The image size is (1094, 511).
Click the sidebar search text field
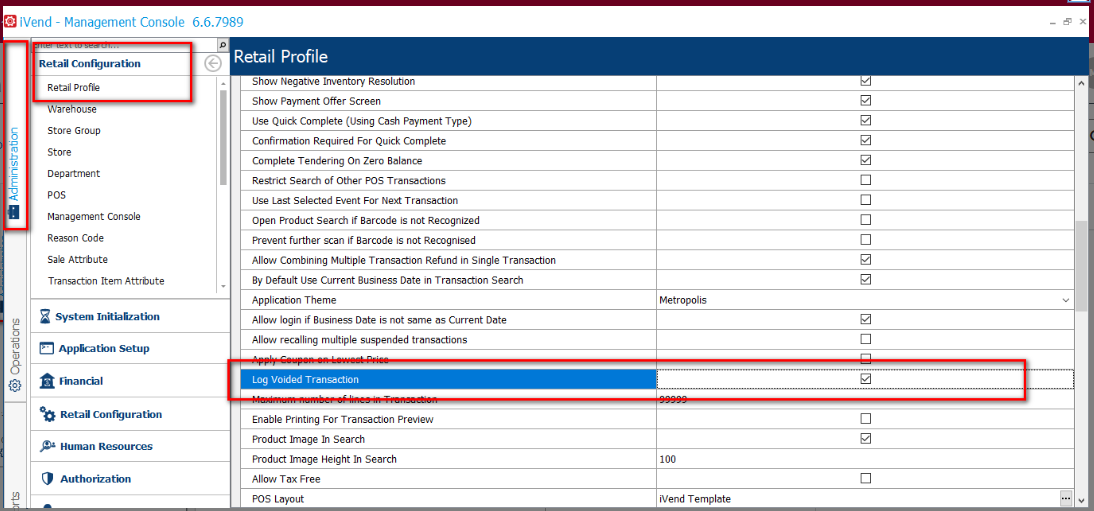[x=124, y=45]
